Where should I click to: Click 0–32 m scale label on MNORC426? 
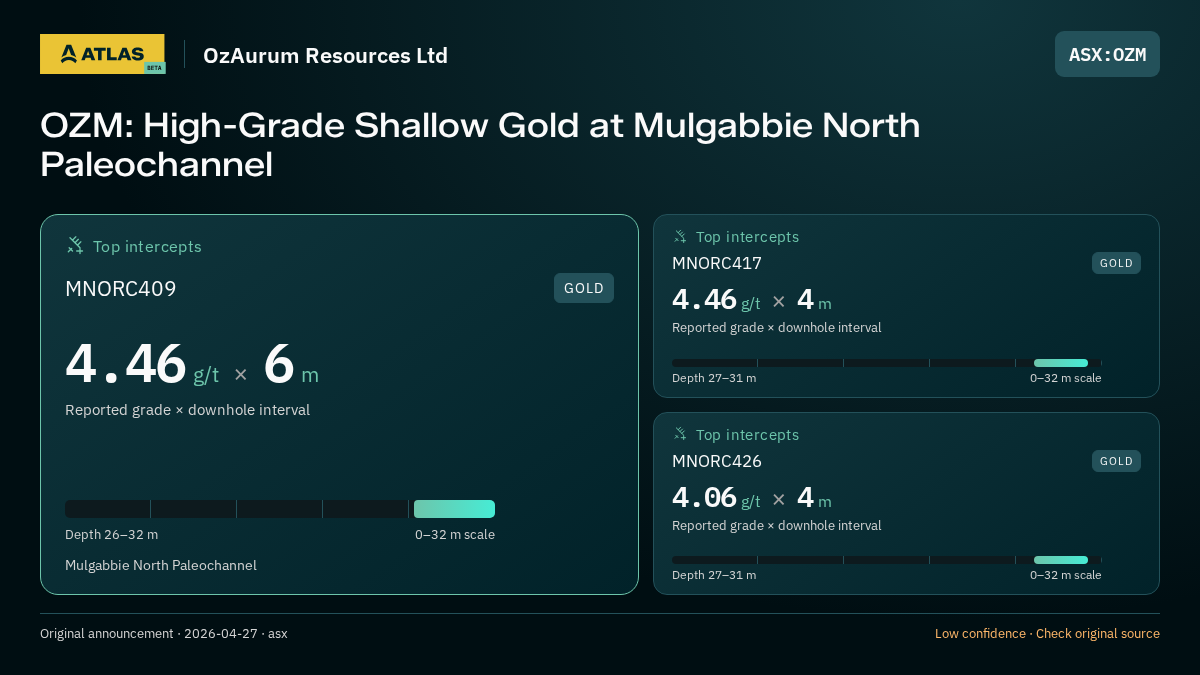[1065, 575]
